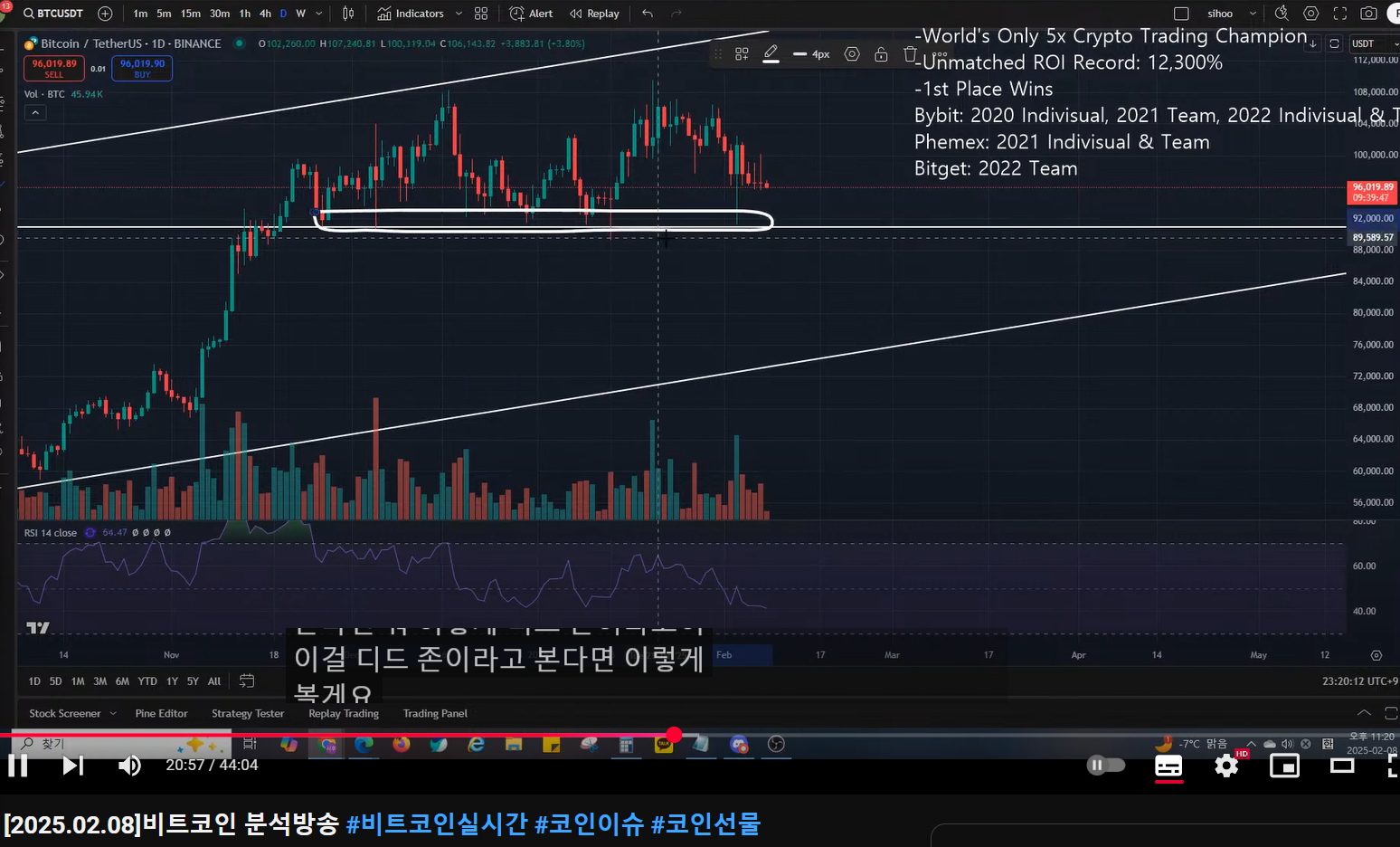Delete the selected drawing with trash icon
1400x847 pixels.
click(x=910, y=54)
